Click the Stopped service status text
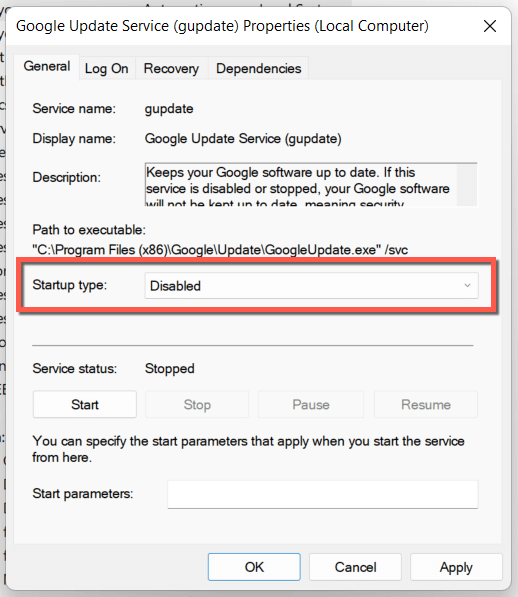Image resolution: width=518 pixels, height=597 pixels. pyautogui.click(x=169, y=369)
